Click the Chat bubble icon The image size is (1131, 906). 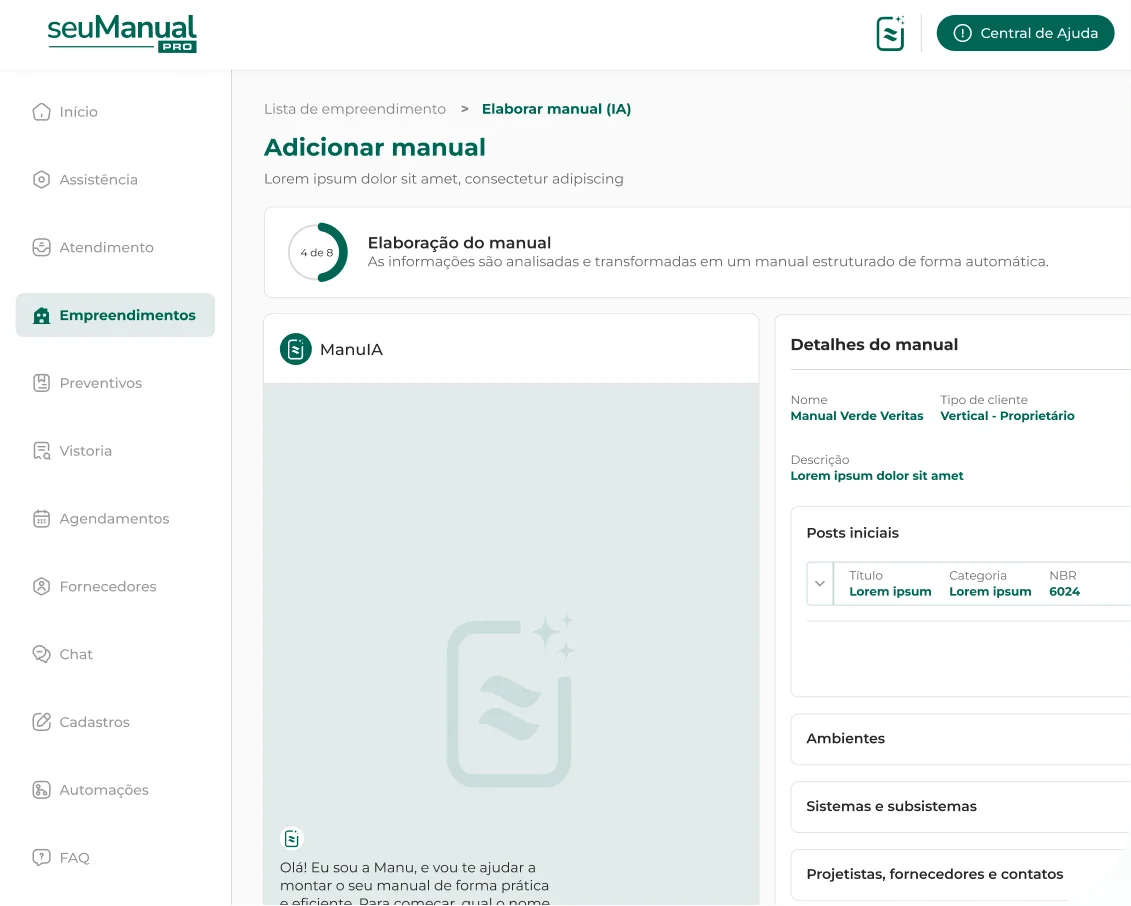coord(42,654)
